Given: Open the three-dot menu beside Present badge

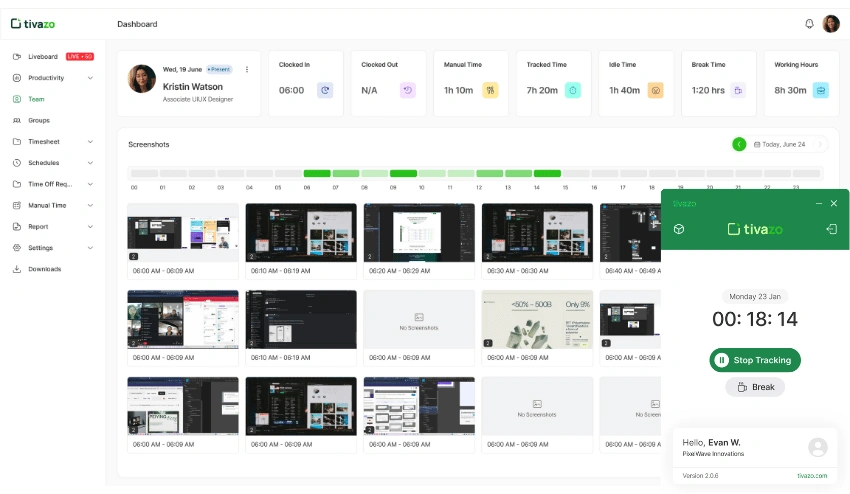Looking at the screenshot, I should [247, 69].
